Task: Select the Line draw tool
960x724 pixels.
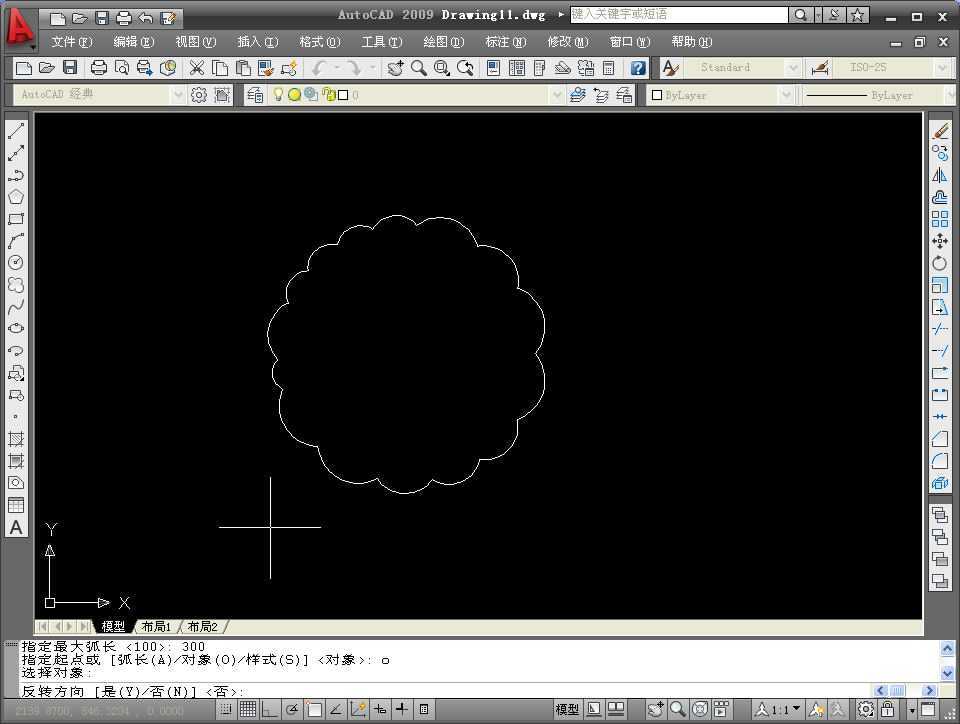Action: pyautogui.click(x=16, y=131)
